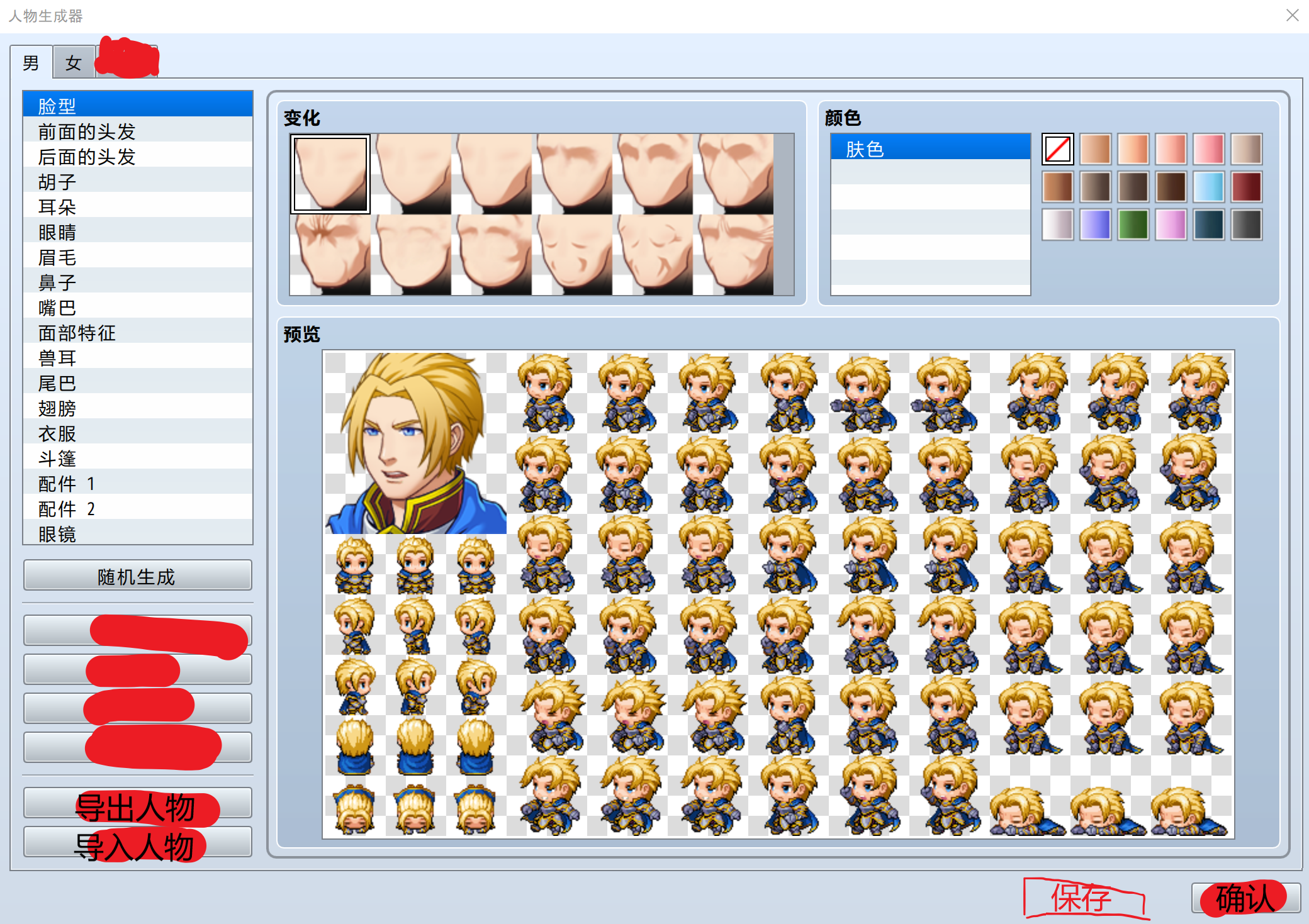This screenshot has width=1309, height=924.
Task: Click the 导出人物 export button
Action: point(138,803)
